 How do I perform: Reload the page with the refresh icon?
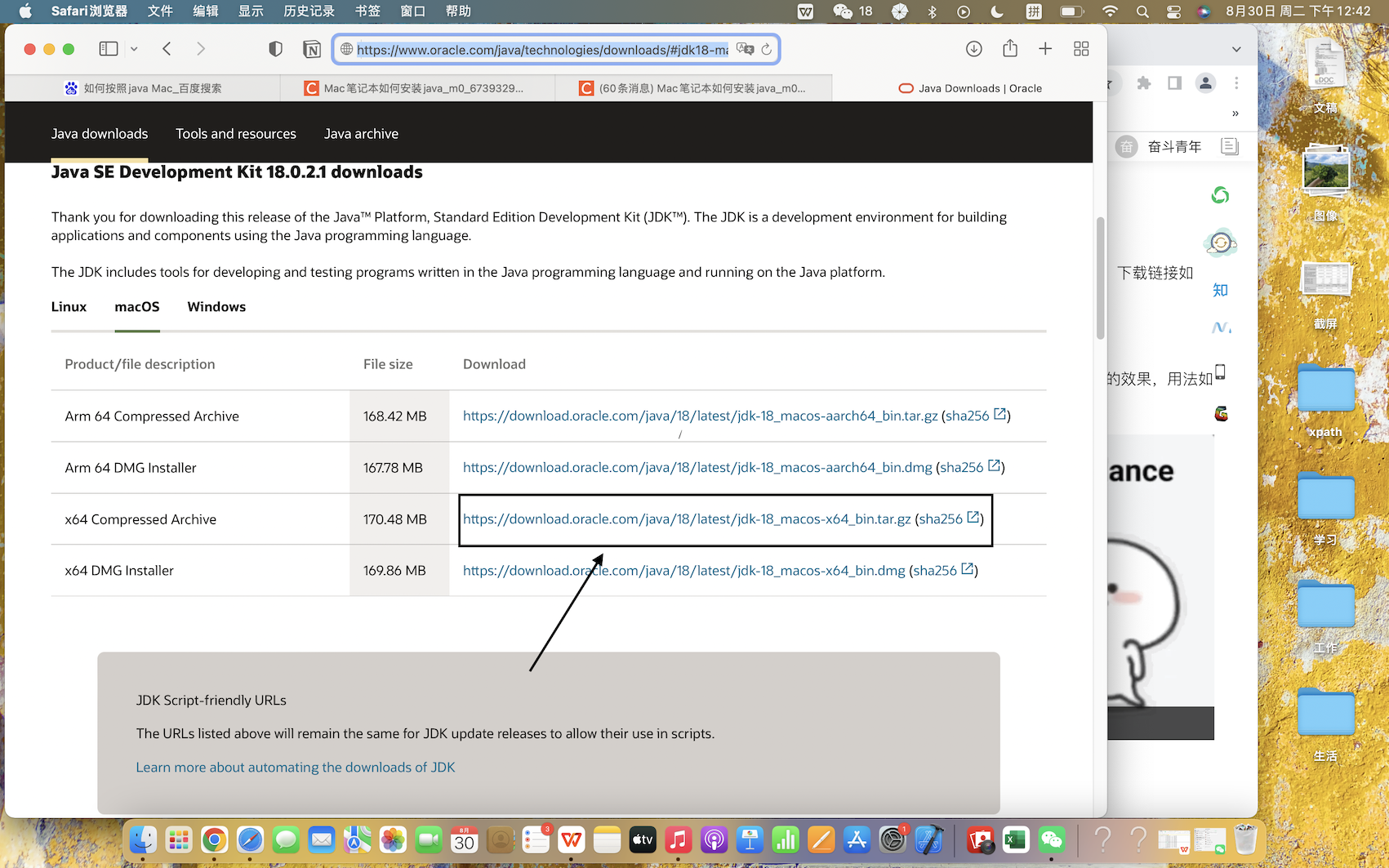[x=766, y=49]
